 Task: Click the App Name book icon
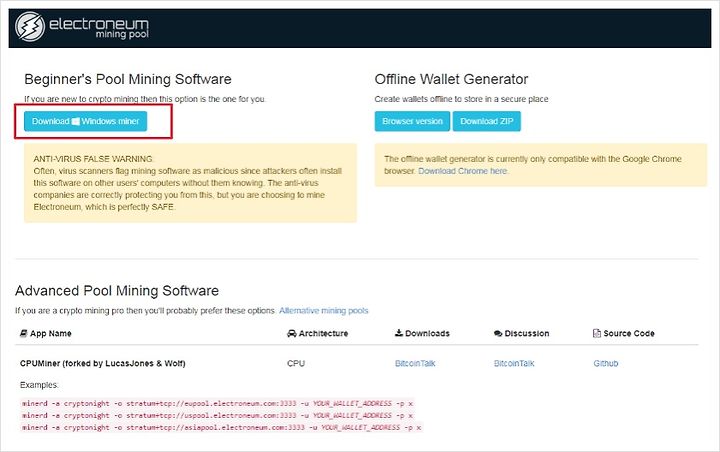pyautogui.click(x=23, y=333)
